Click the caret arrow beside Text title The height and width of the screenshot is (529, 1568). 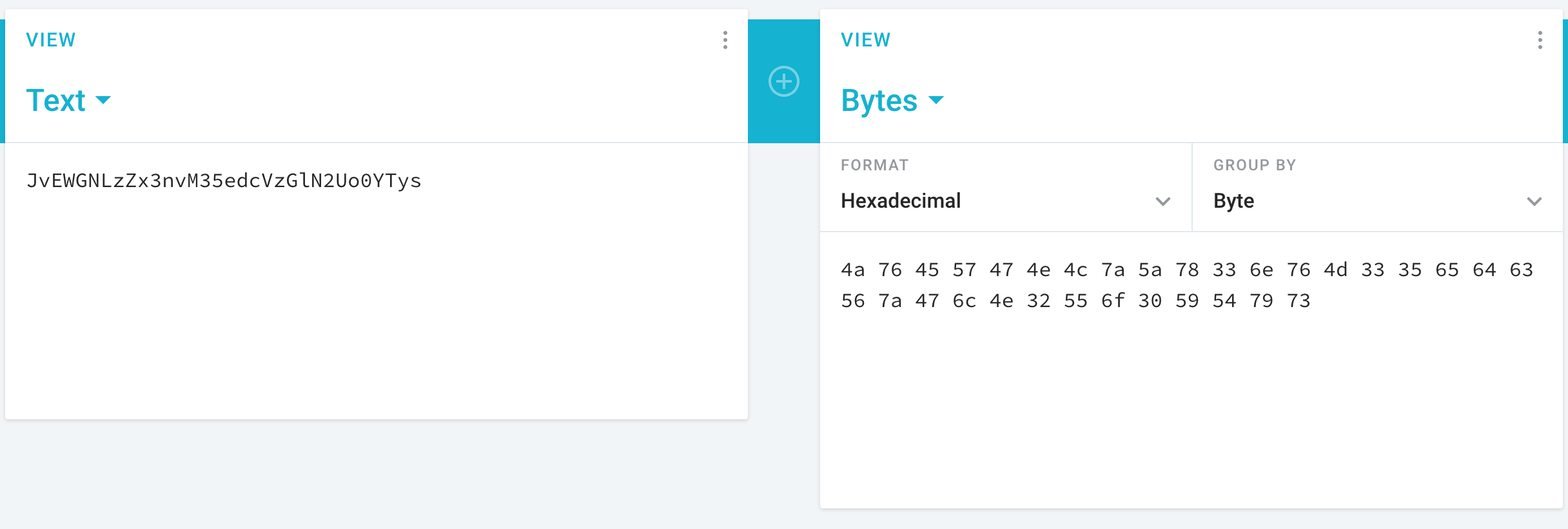click(103, 100)
